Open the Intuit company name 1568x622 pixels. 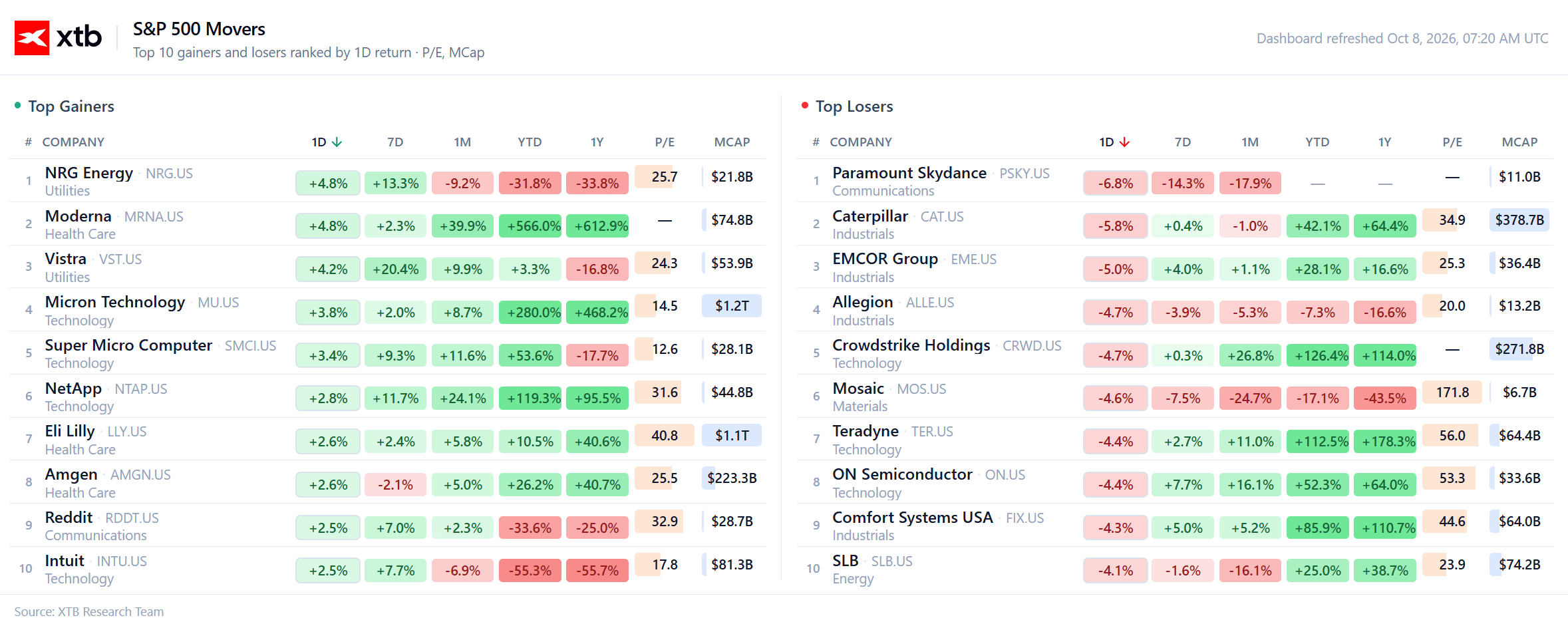pos(65,561)
